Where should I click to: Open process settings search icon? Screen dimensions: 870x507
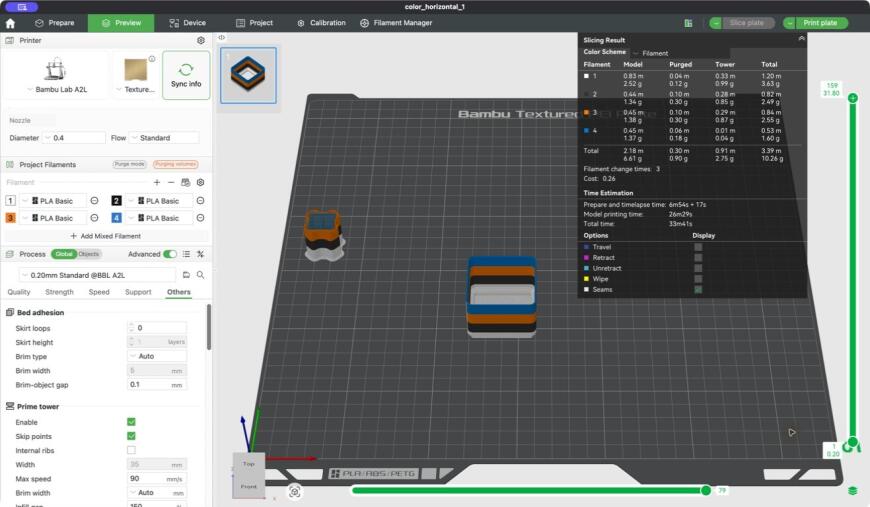(x=200, y=275)
